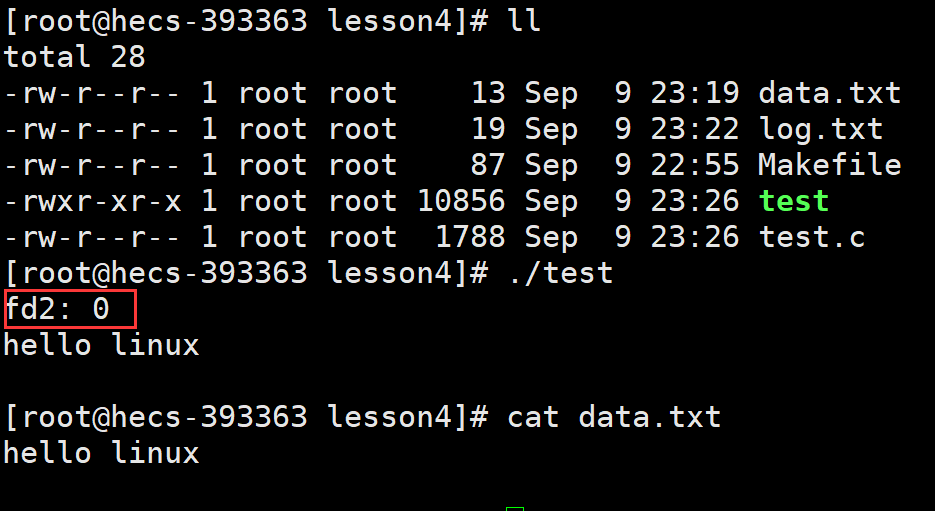Click the ./test command text
The image size is (935, 511).
[559, 273]
